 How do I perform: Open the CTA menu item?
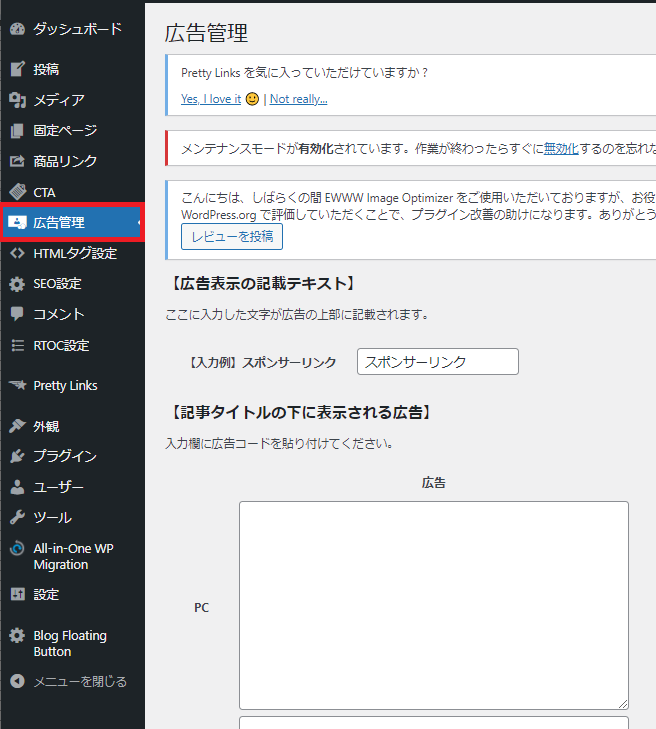point(73,192)
